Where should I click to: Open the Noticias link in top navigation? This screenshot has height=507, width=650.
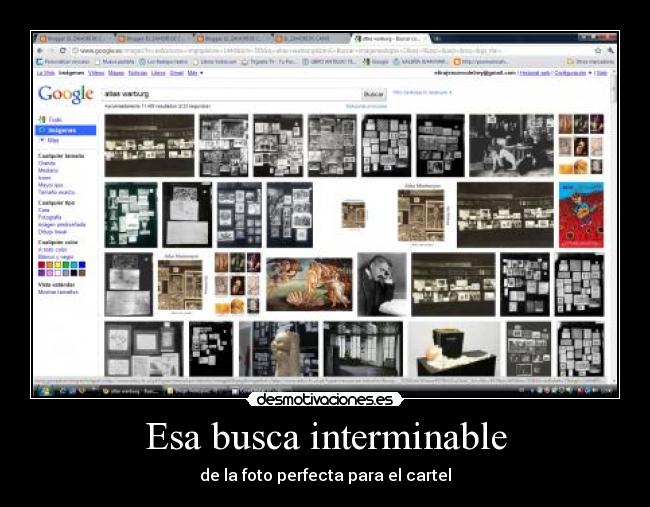click(138, 73)
